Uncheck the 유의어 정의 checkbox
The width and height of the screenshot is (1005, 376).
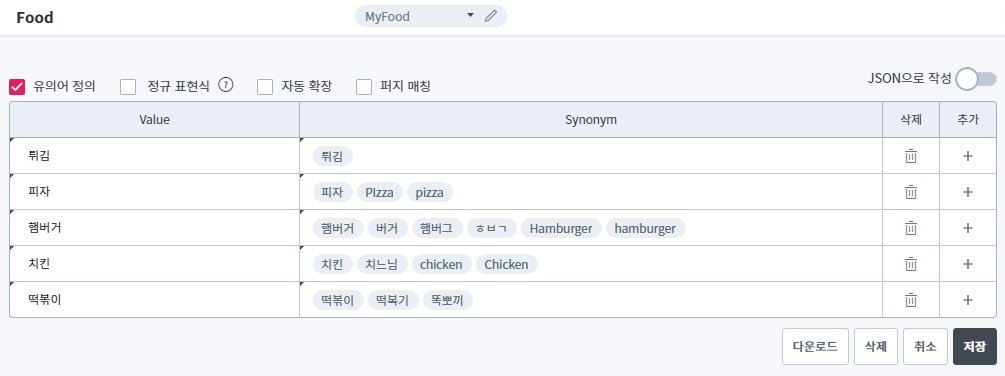pyautogui.click(x=17, y=86)
